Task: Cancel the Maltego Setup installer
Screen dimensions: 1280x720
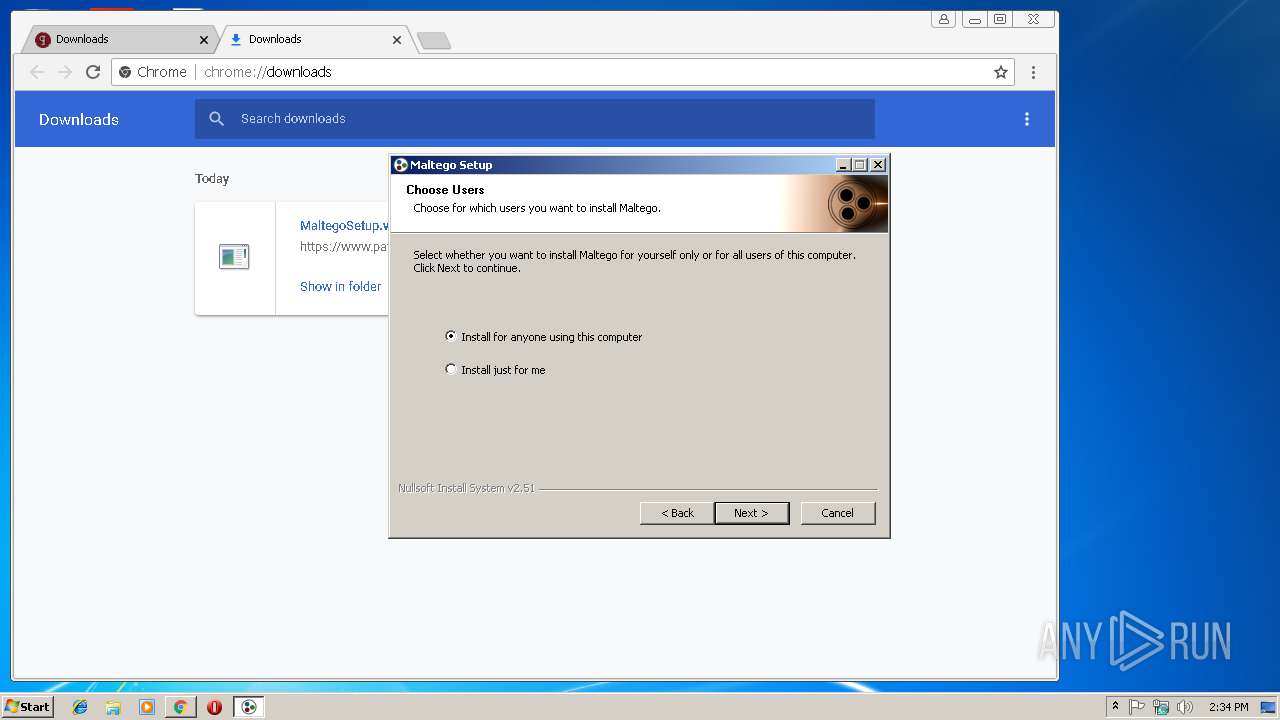Action: 838,513
